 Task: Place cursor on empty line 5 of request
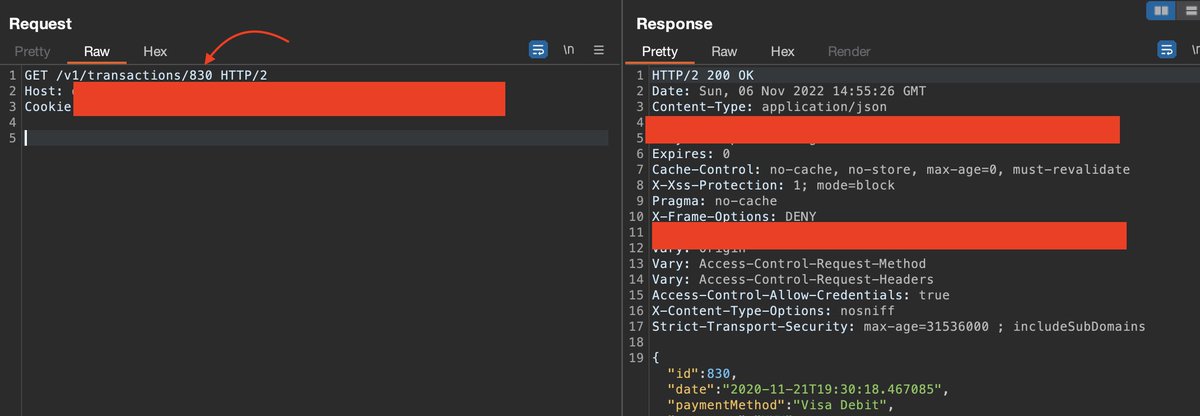pyautogui.click(x=316, y=138)
